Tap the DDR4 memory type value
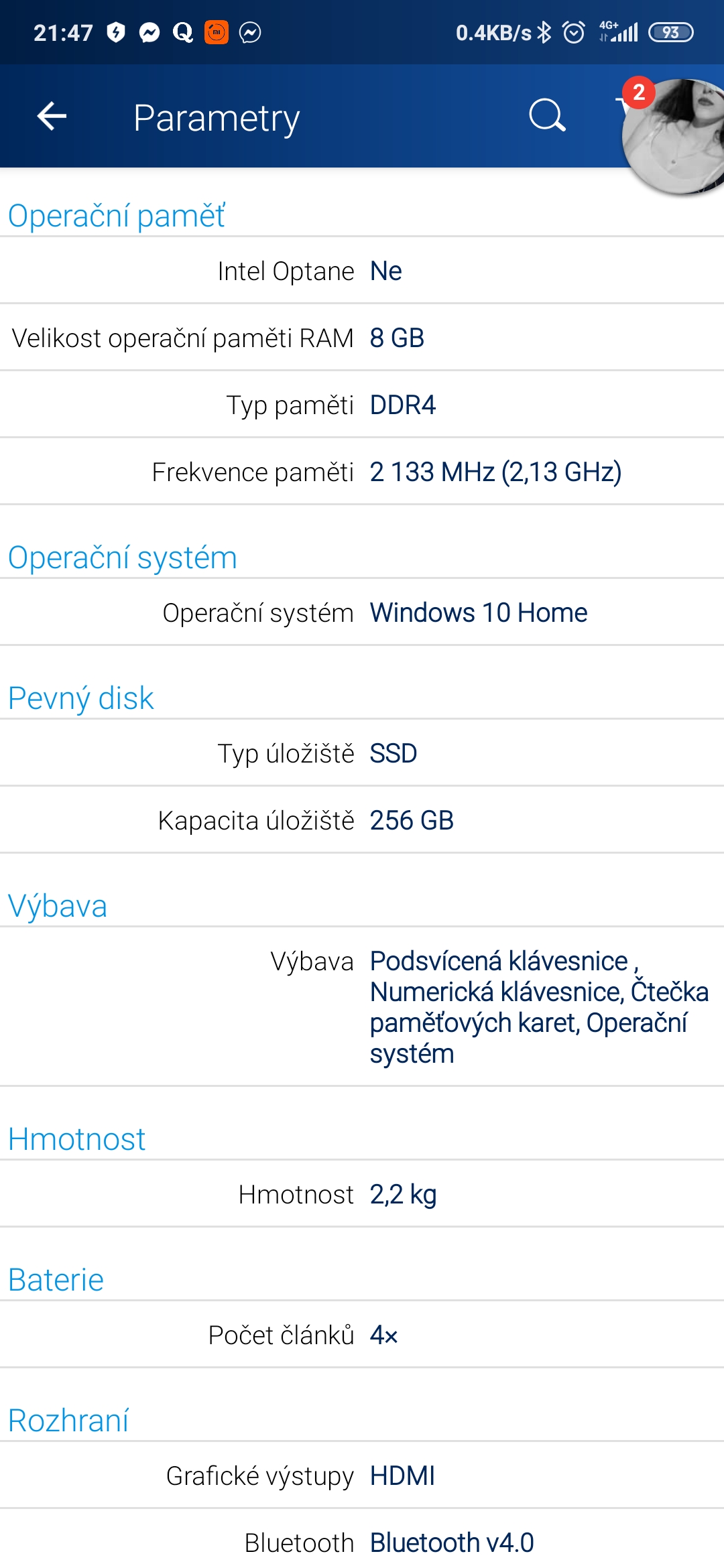 tap(403, 405)
